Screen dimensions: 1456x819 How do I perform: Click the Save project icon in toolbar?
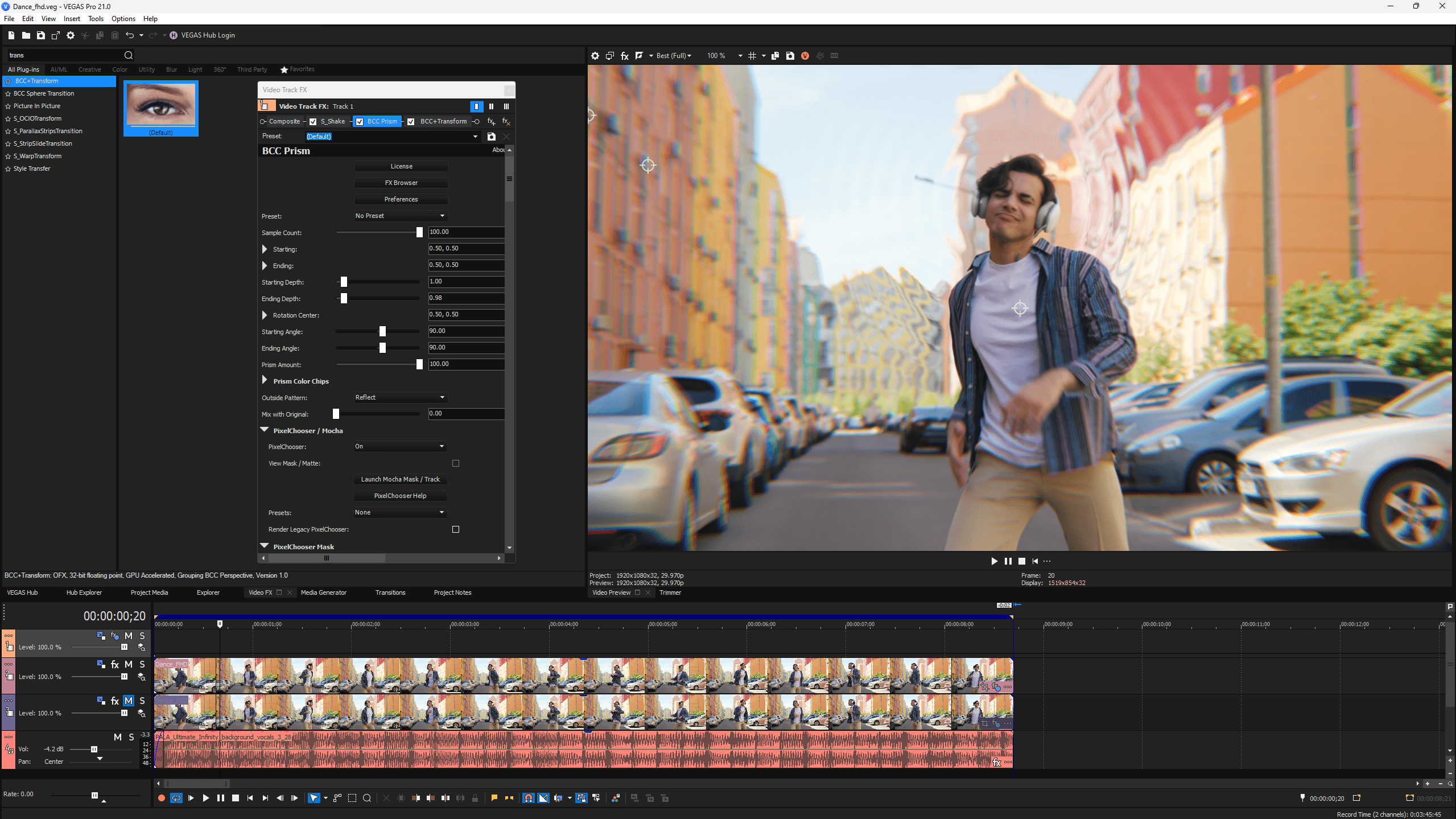pos(40,35)
